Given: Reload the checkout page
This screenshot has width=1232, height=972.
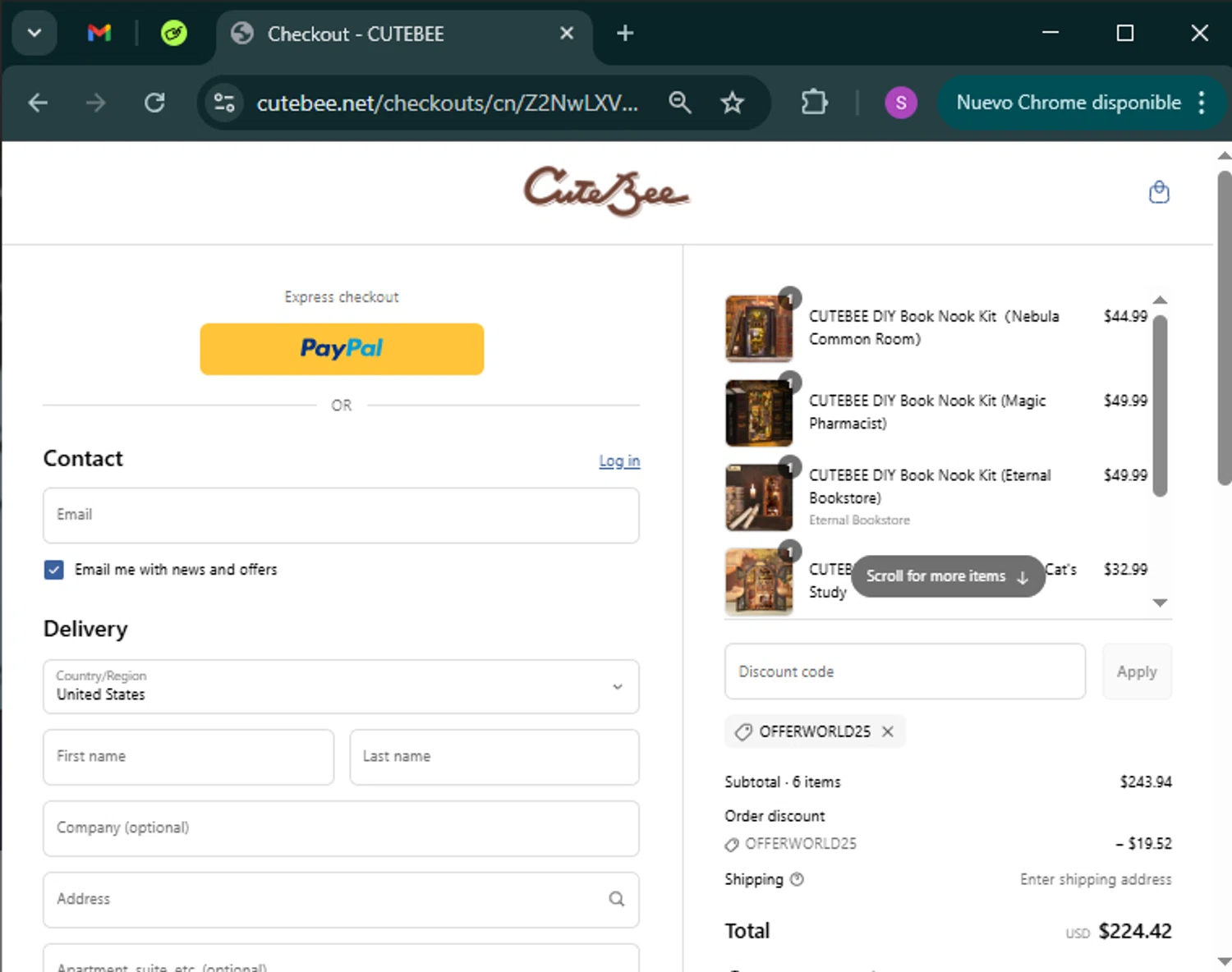Looking at the screenshot, I should click(x=154, y=103).
